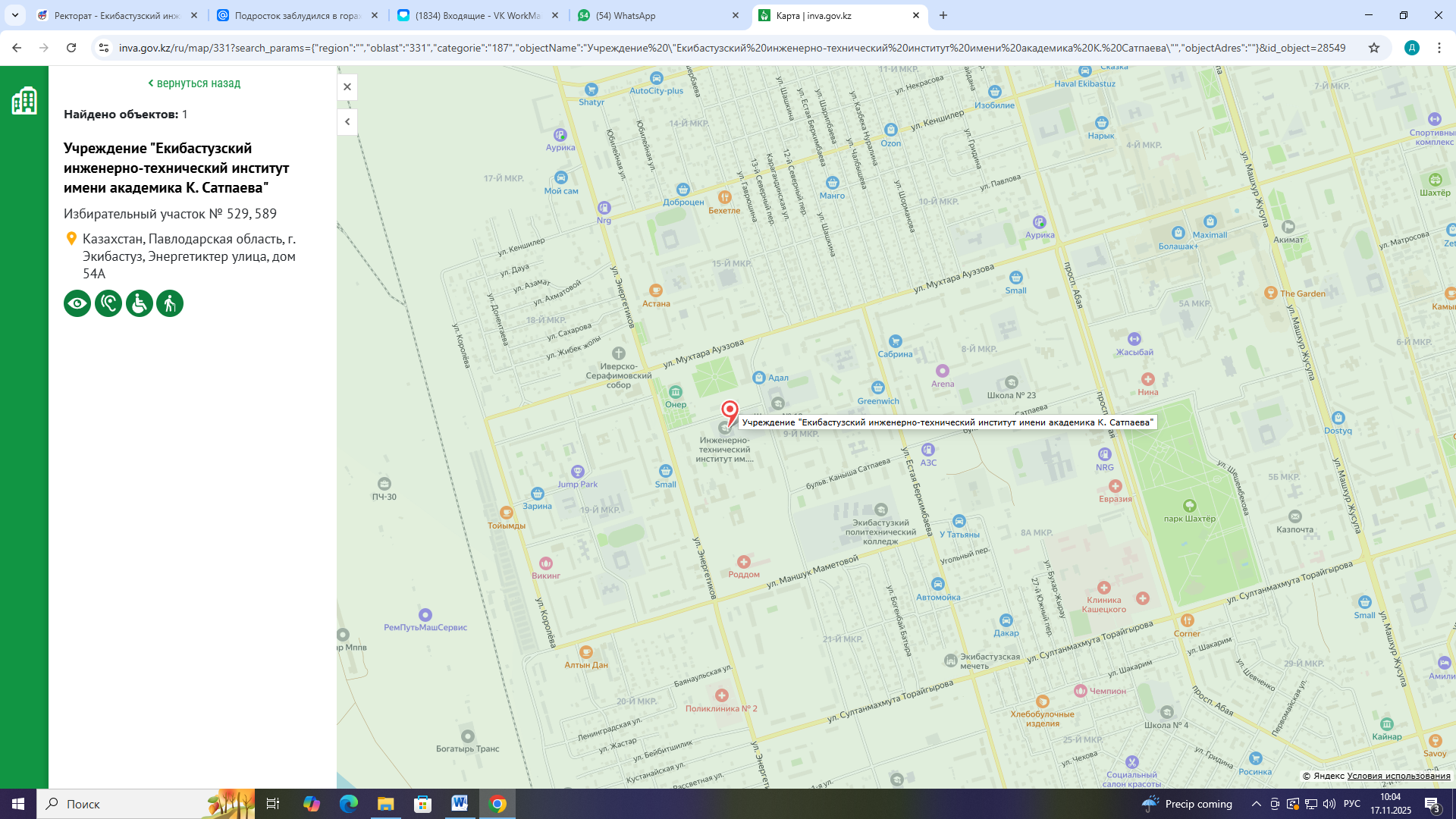Click the Роддом hospital map marker
This screenshot has height=819, width=1456.
pyautogui.click(x=743, y=562)
